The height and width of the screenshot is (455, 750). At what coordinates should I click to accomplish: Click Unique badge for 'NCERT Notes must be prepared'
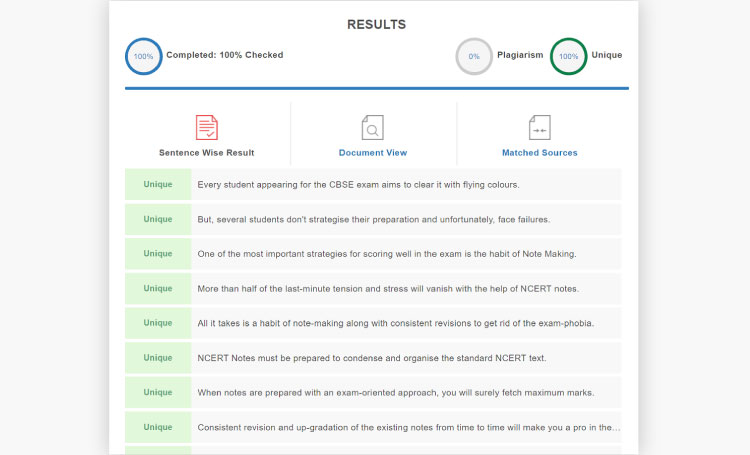(158, 358)
